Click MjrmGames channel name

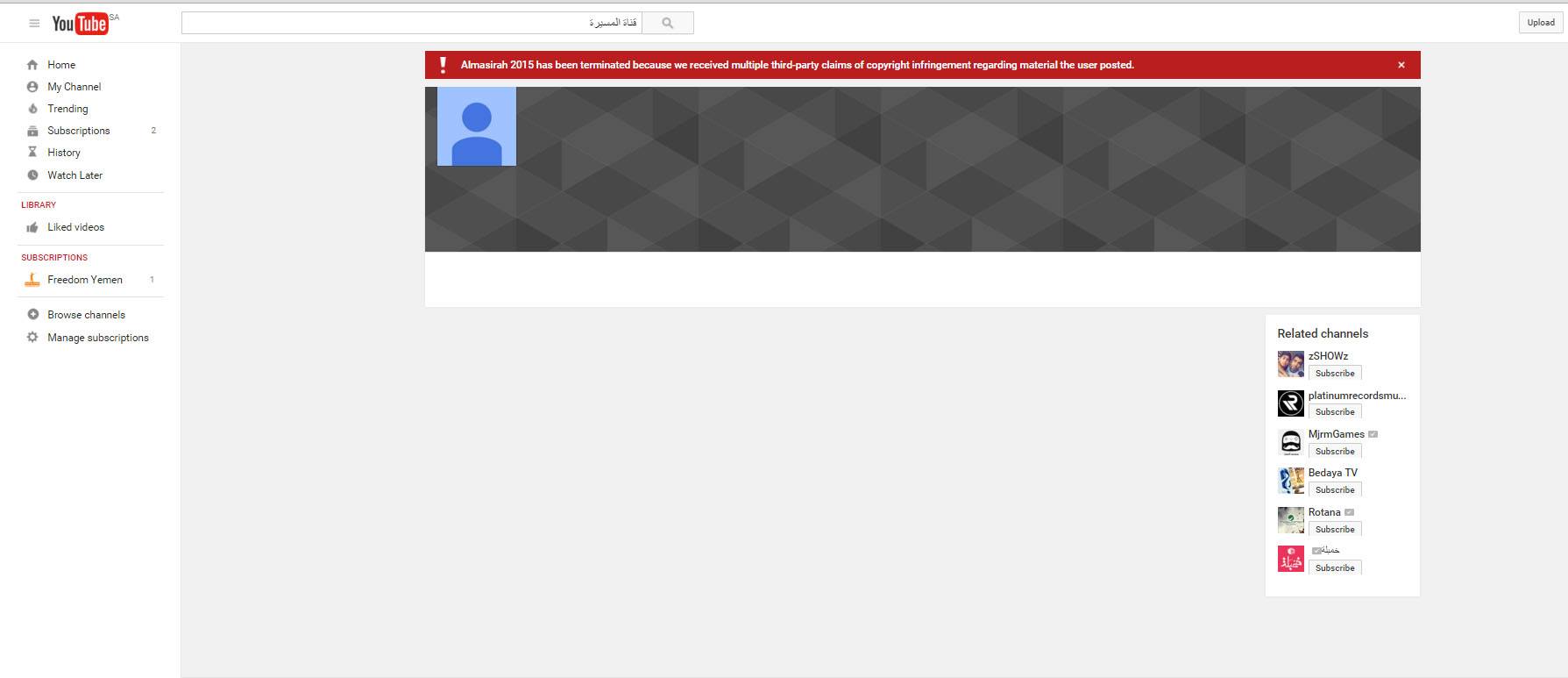(1337, 434)
